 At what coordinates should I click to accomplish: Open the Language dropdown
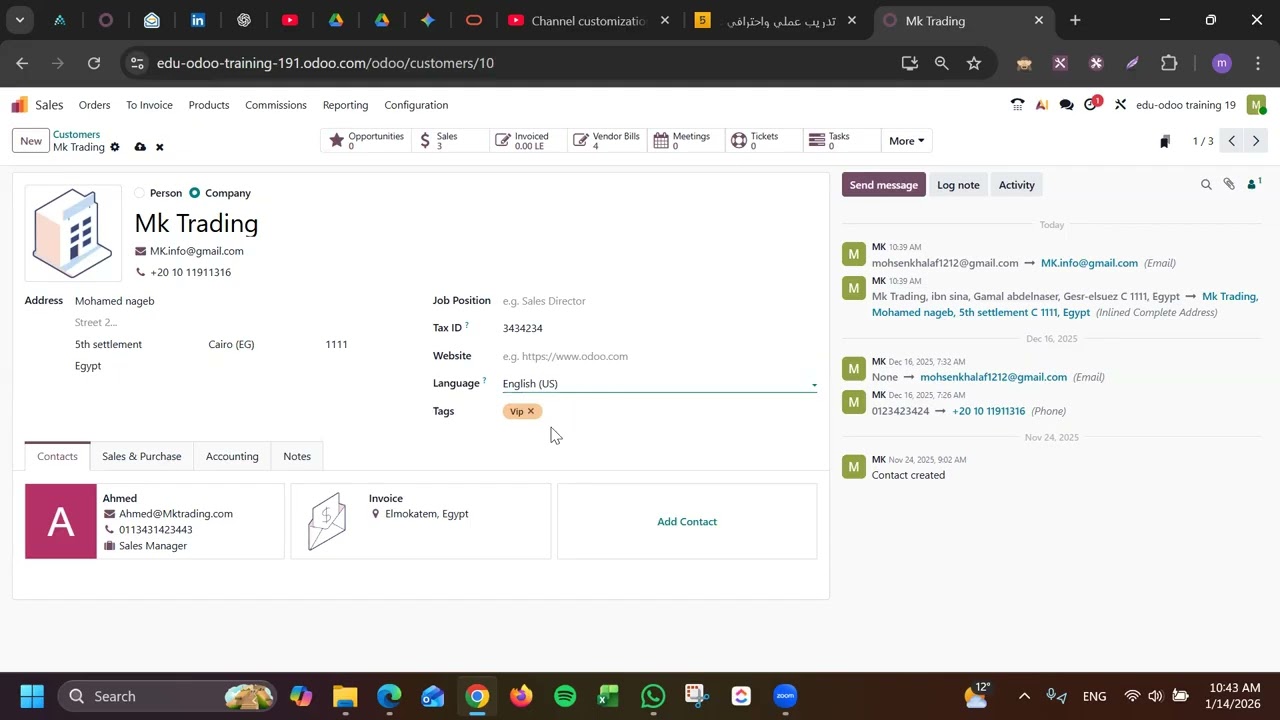(659, 384)
